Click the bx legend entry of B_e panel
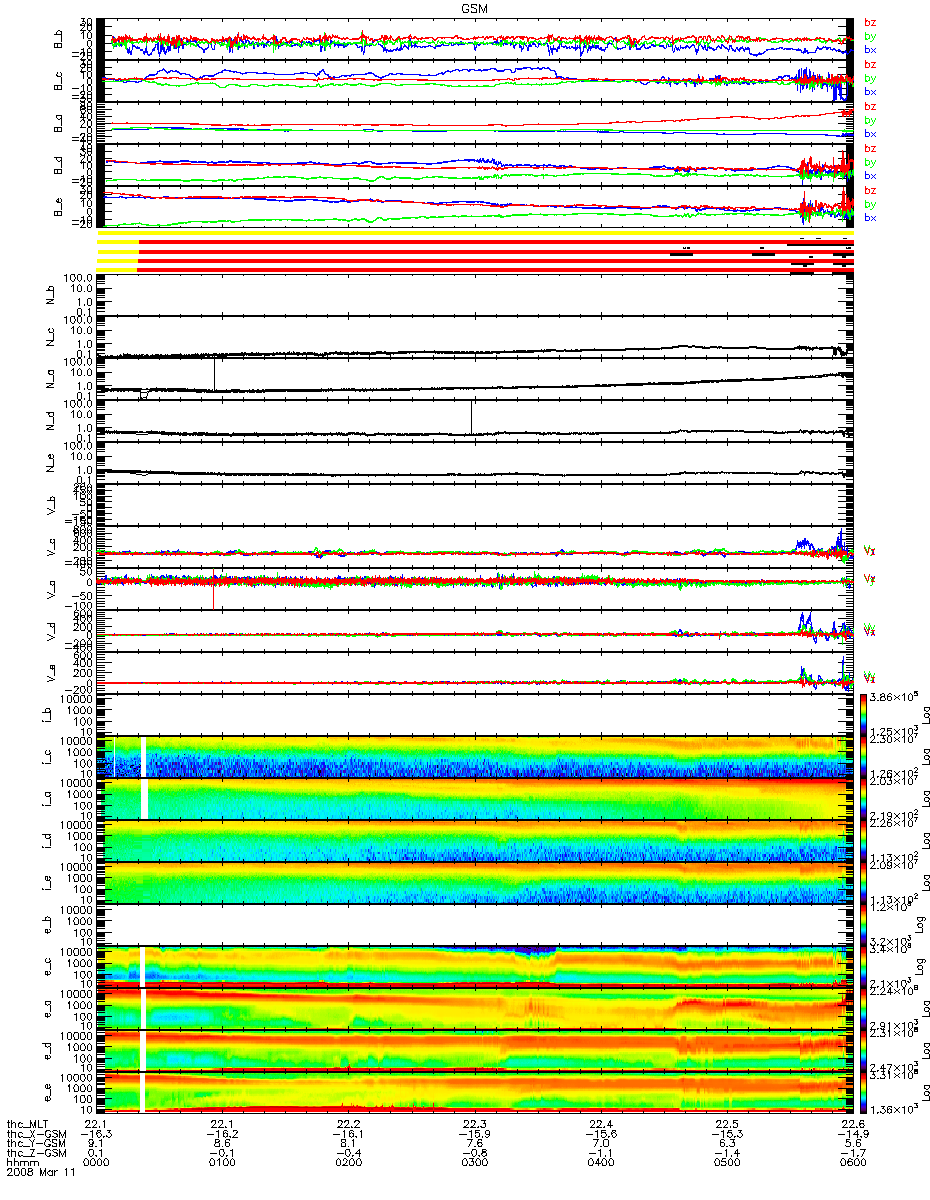This screenshot has width=930, height=1200. click(869, 218)
